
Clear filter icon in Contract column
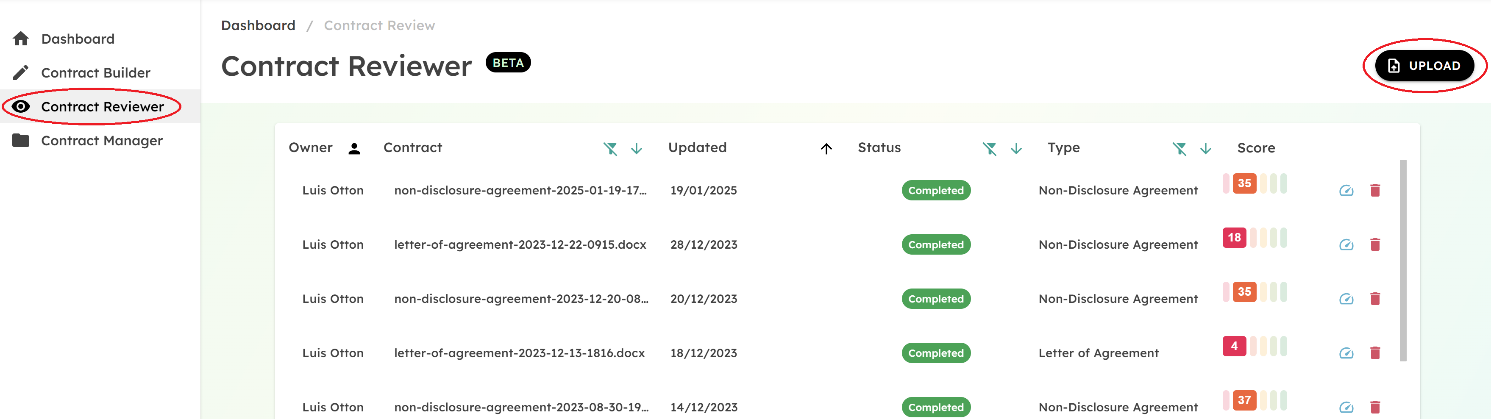[x=611, y=148]
